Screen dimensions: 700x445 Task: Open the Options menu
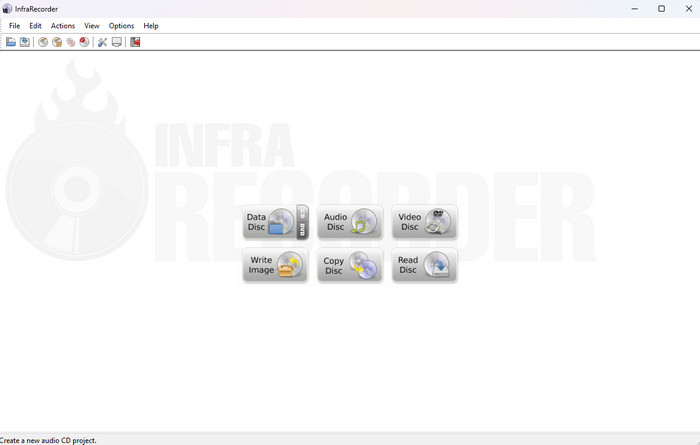(x=121, y=26)
